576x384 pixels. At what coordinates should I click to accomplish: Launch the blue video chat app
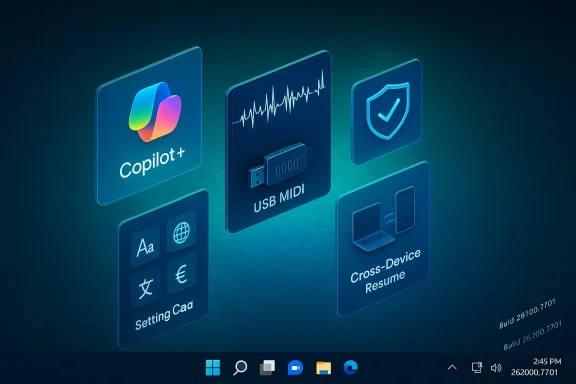[295, 368]
